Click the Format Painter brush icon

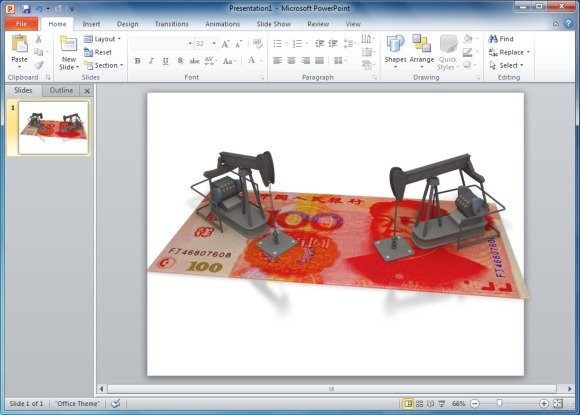pos(39,65)
